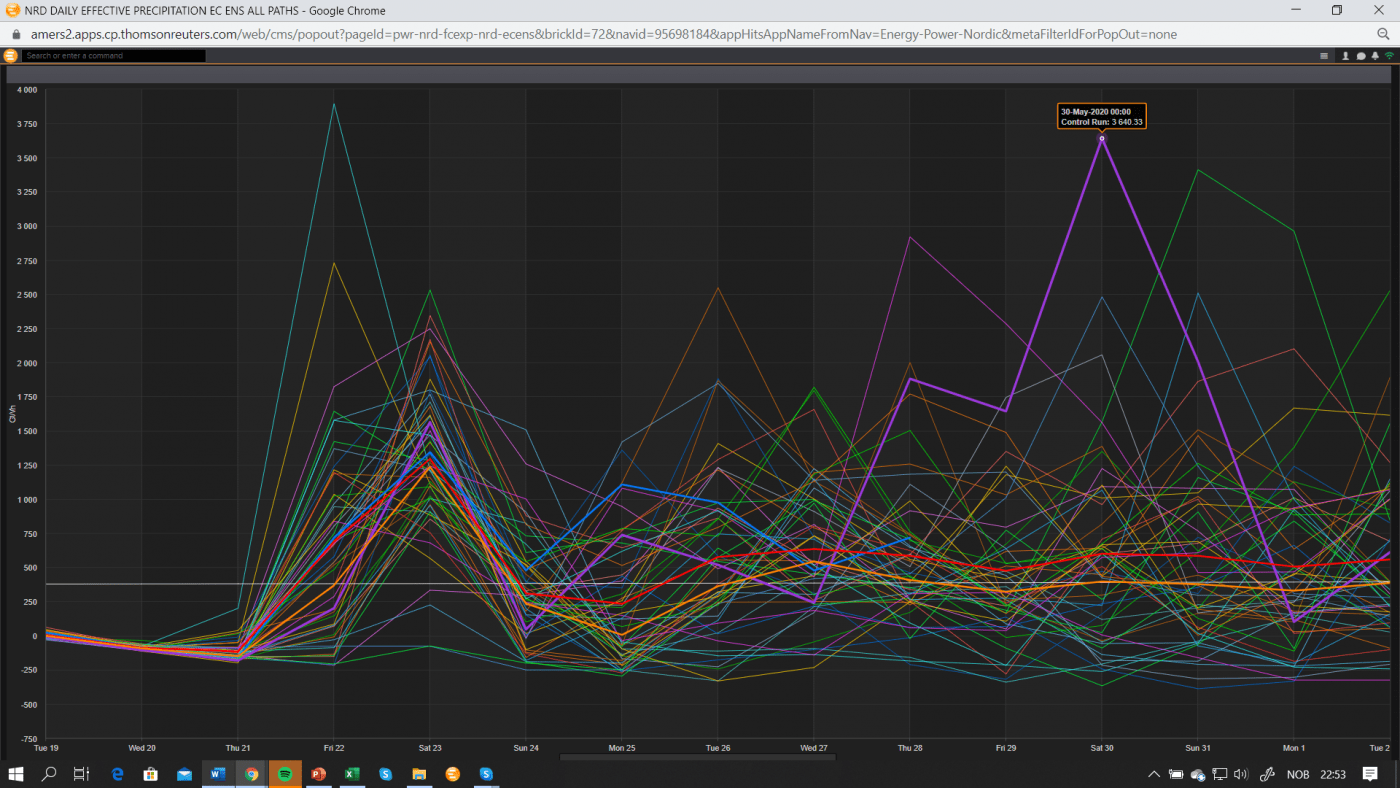
Task: Open the chat messages bubble icon
Action: pyautogui.click(x=1361, y=56)
